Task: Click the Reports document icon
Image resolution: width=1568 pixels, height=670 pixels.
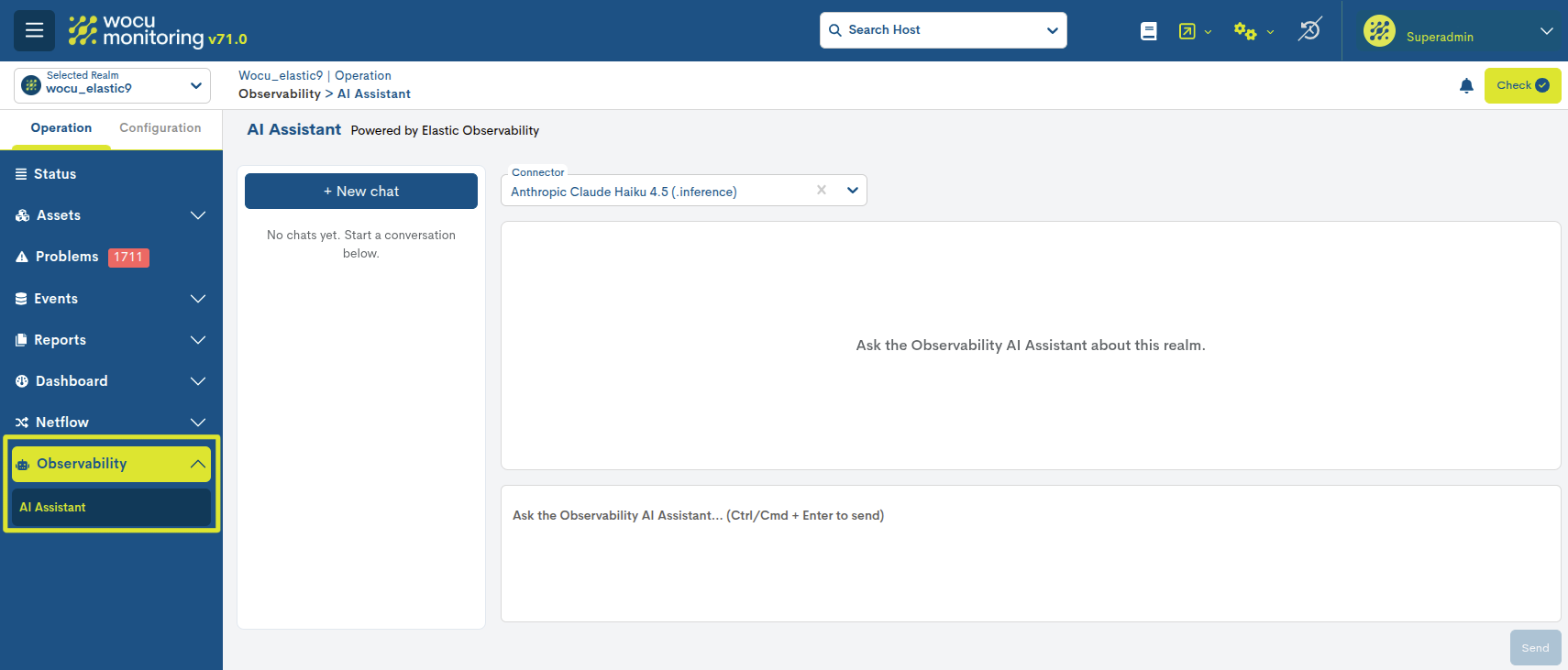Action: (x=21, y=340)
